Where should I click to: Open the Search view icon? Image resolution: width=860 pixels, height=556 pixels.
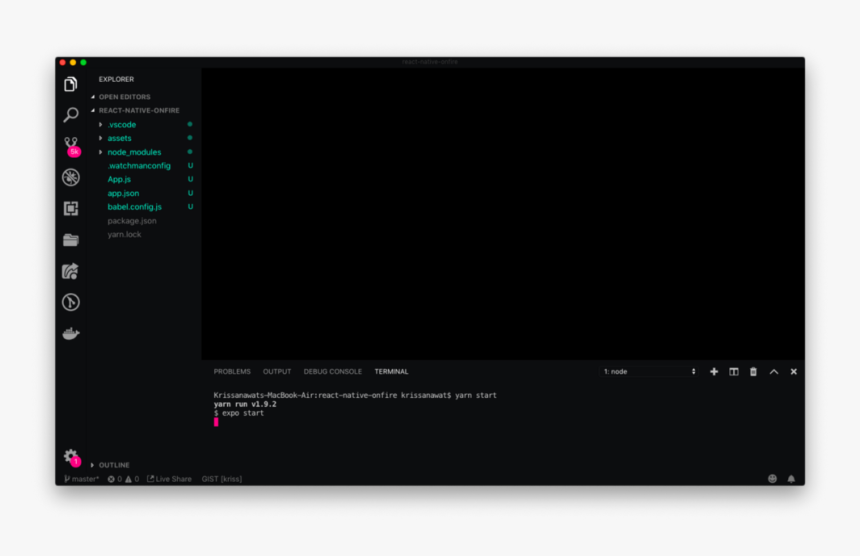[71, 115]
